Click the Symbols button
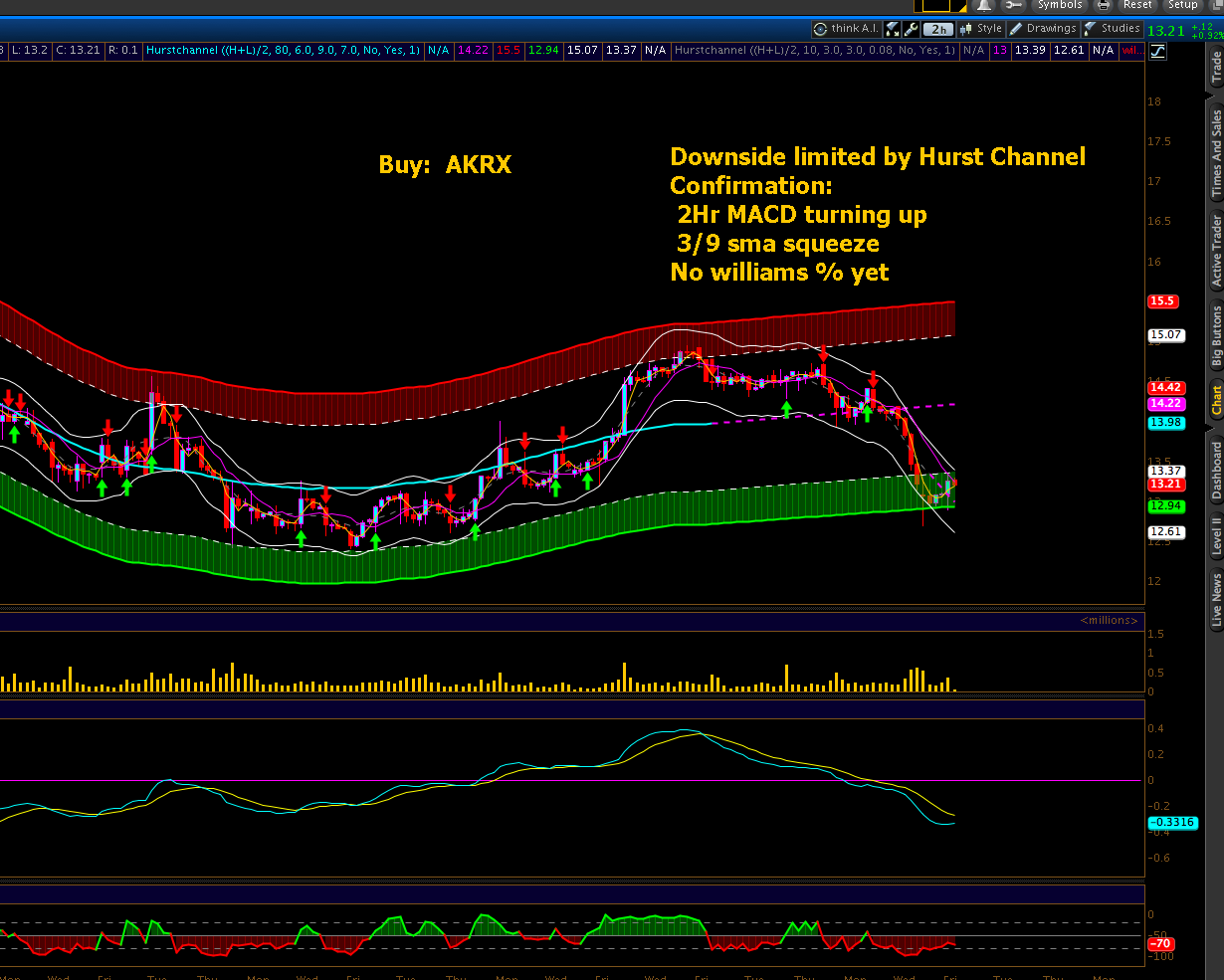This screenshot has height=980, width=1224. point(1060,6)
